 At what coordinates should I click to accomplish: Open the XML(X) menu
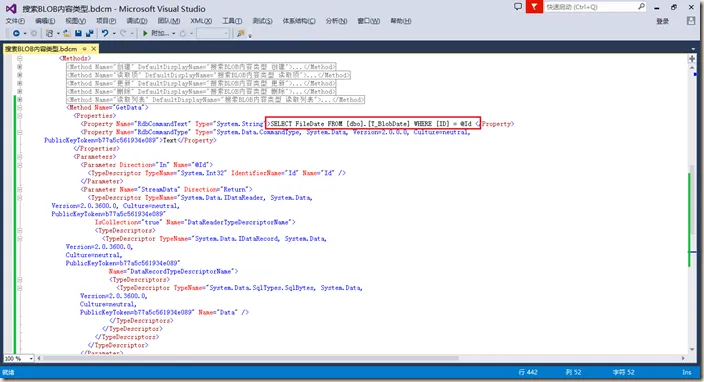point(201,21)
